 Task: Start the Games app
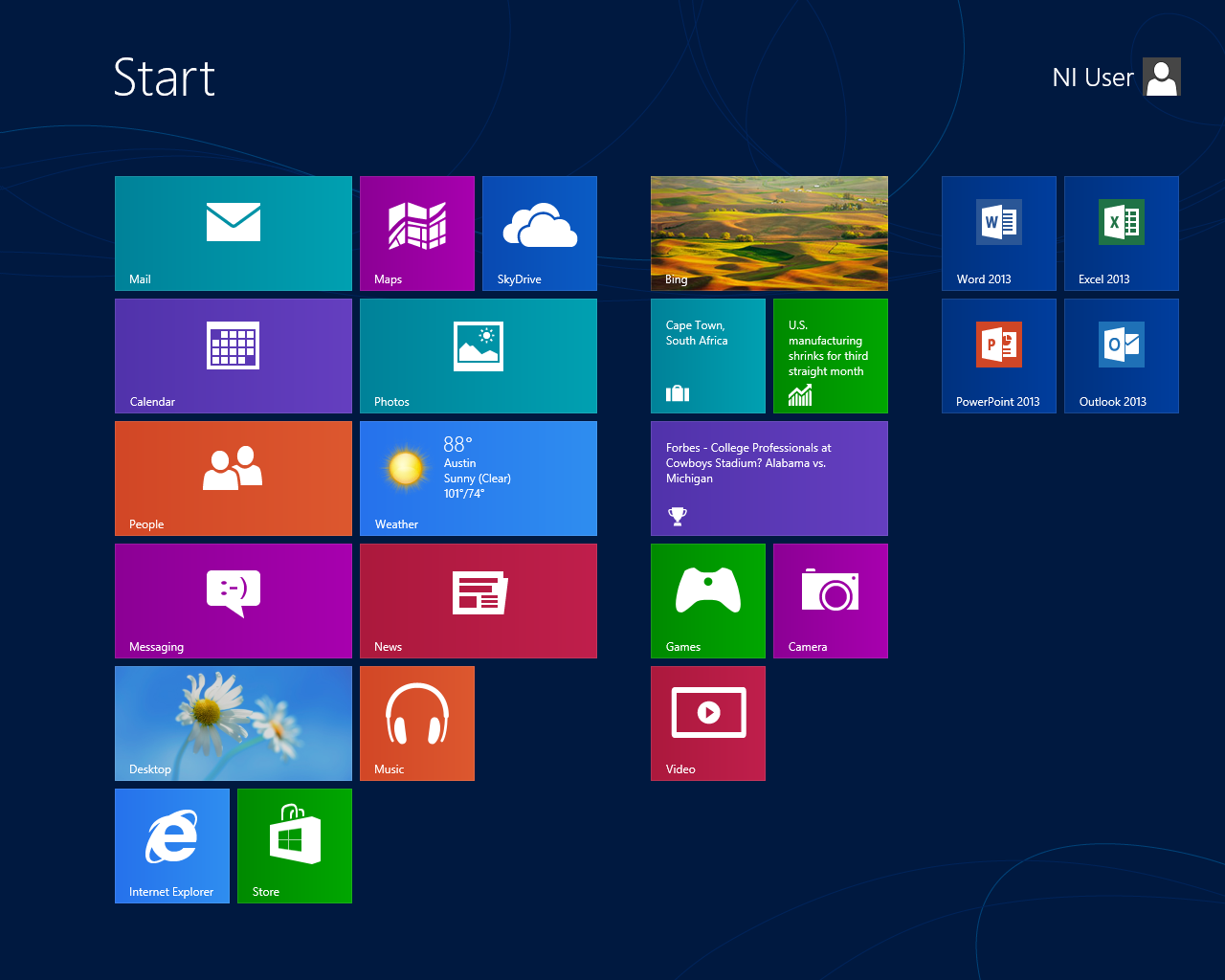(707, 600)
